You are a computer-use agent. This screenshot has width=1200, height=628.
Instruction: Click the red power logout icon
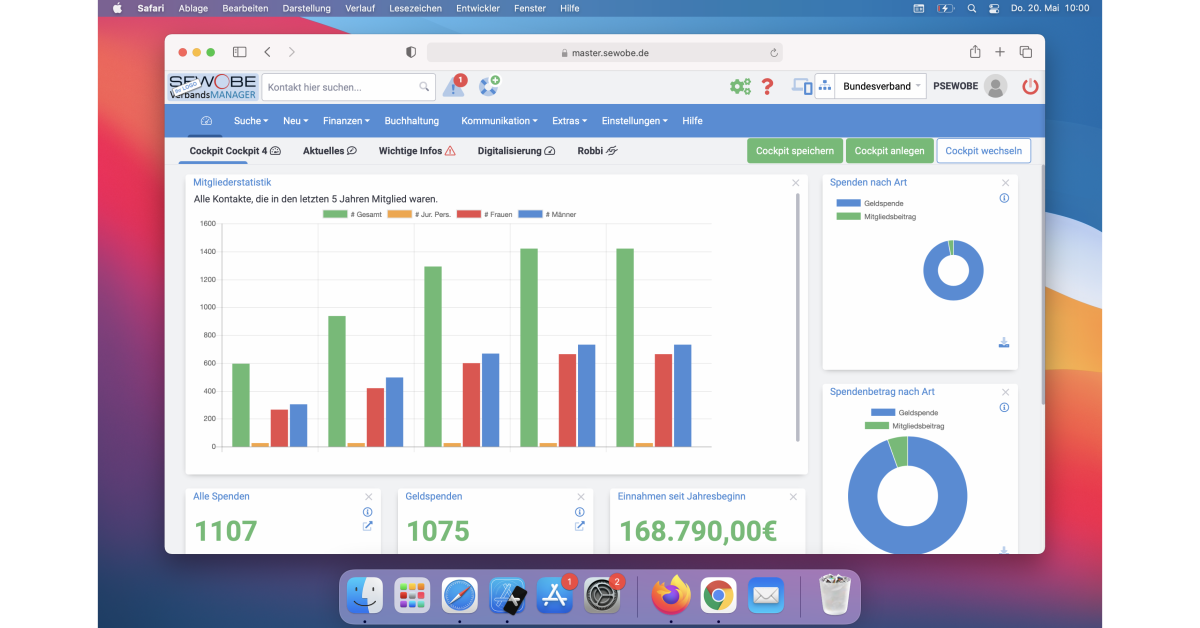1030,87
